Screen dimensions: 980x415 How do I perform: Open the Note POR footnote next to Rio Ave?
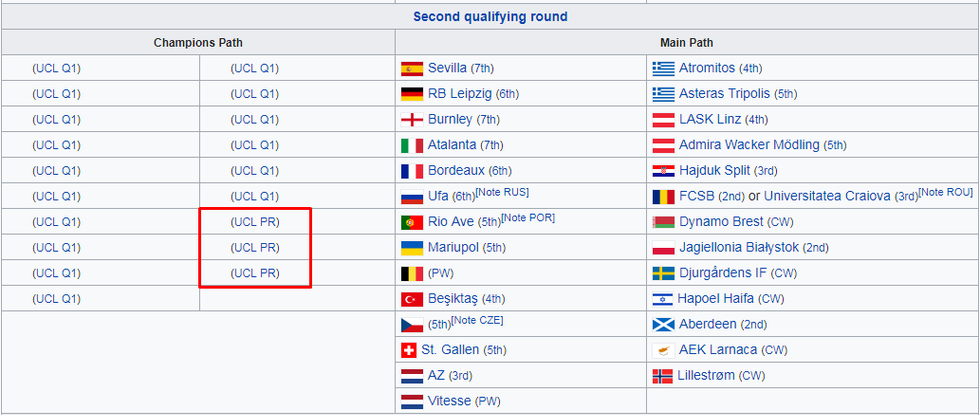point(528,217)
